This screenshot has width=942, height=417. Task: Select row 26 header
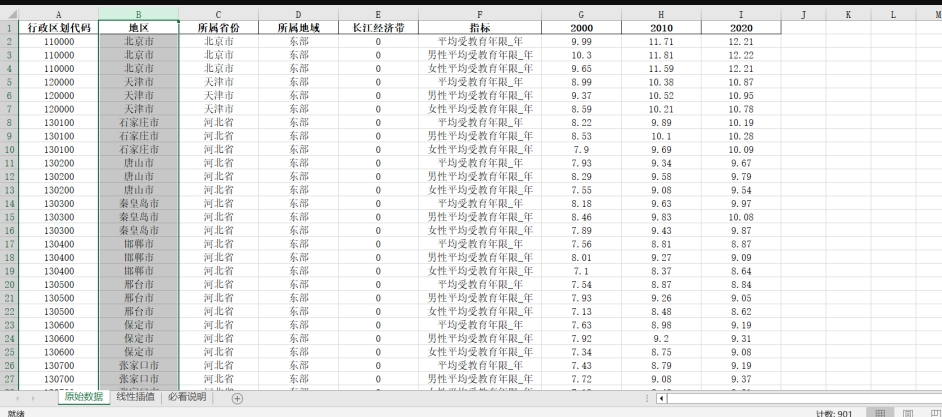click(9, 365)
